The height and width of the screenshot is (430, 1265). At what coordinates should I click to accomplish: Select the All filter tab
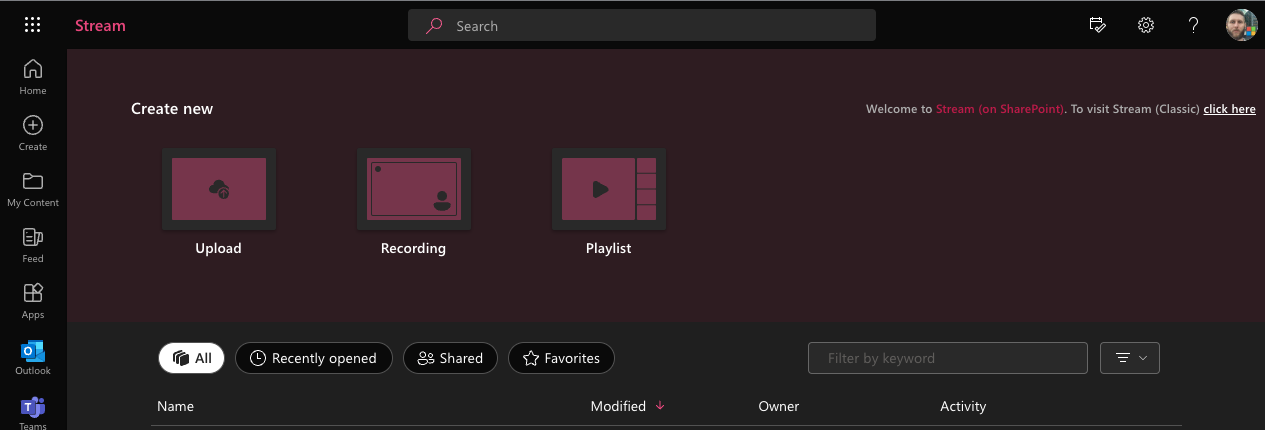192,358
